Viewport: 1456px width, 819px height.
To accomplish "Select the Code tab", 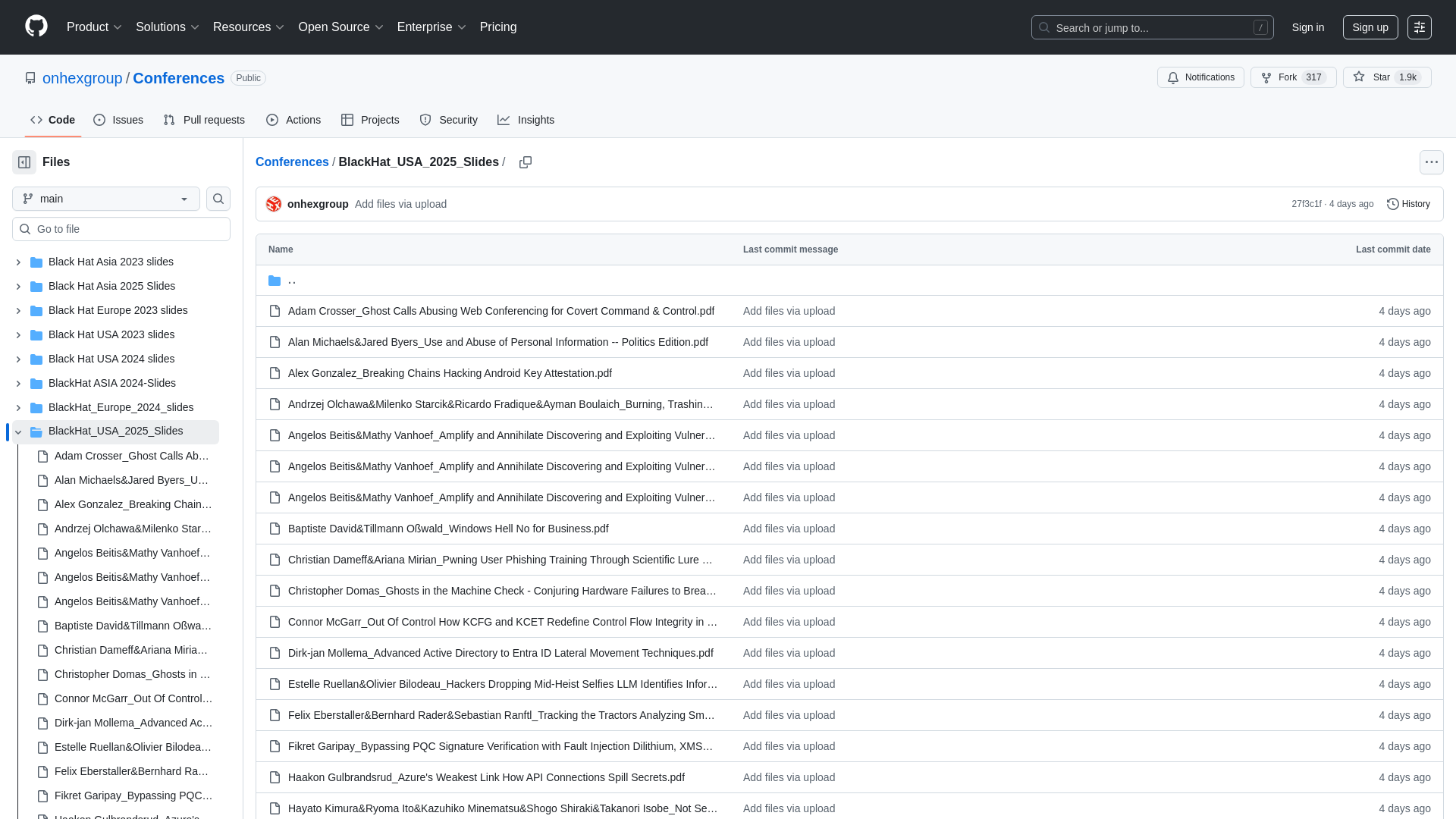I will pyautogui.click(x=53, y=120).
